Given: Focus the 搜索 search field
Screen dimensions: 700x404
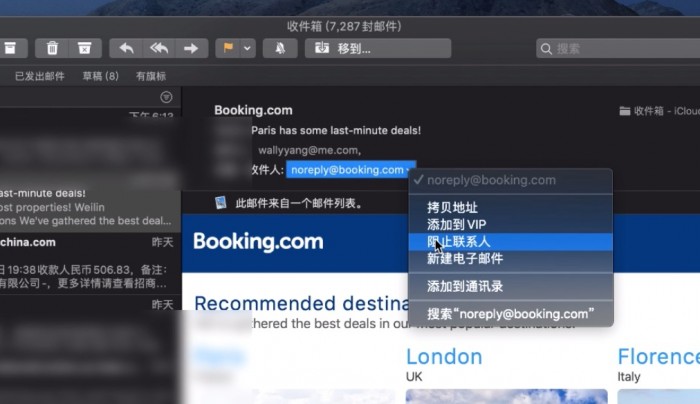Looking at the screenshot, I should tap(618, 48).
